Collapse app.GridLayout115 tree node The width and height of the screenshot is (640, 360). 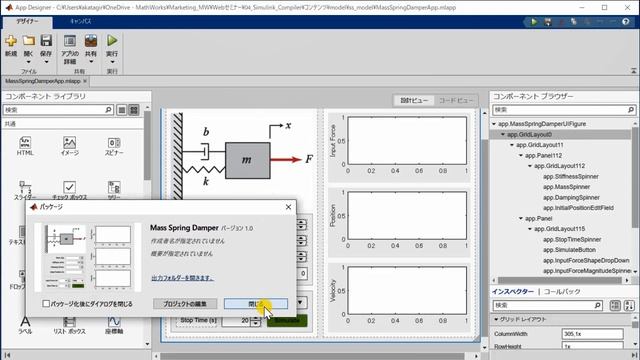point(530,229)
